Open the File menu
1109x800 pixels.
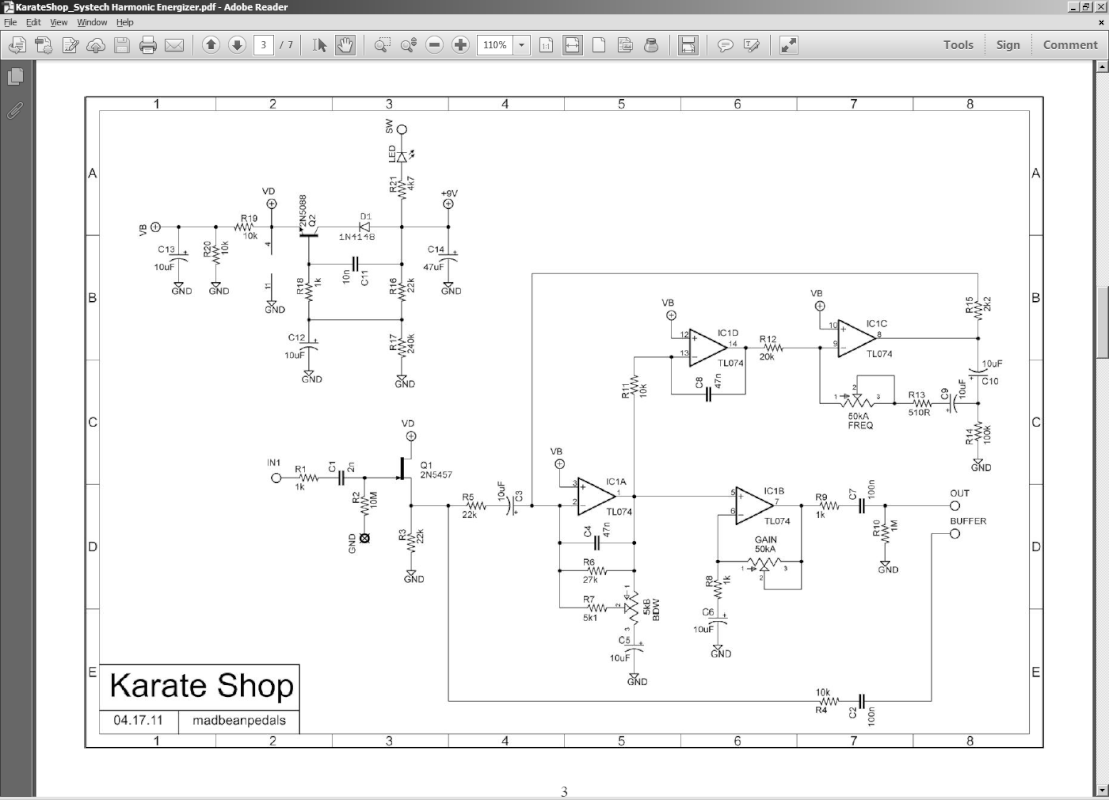pyautogui.click(x=10, y=22)
